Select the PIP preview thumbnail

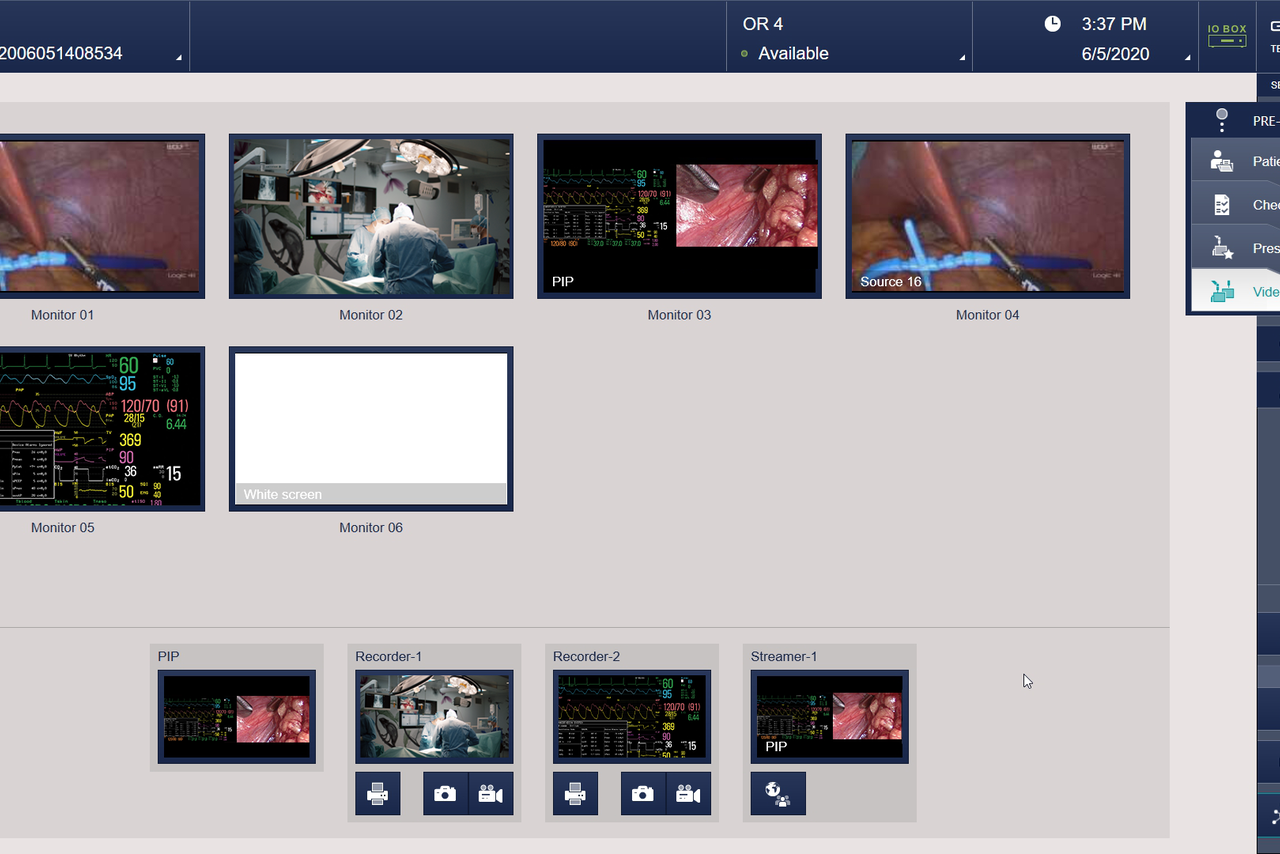tap(236, 716)
